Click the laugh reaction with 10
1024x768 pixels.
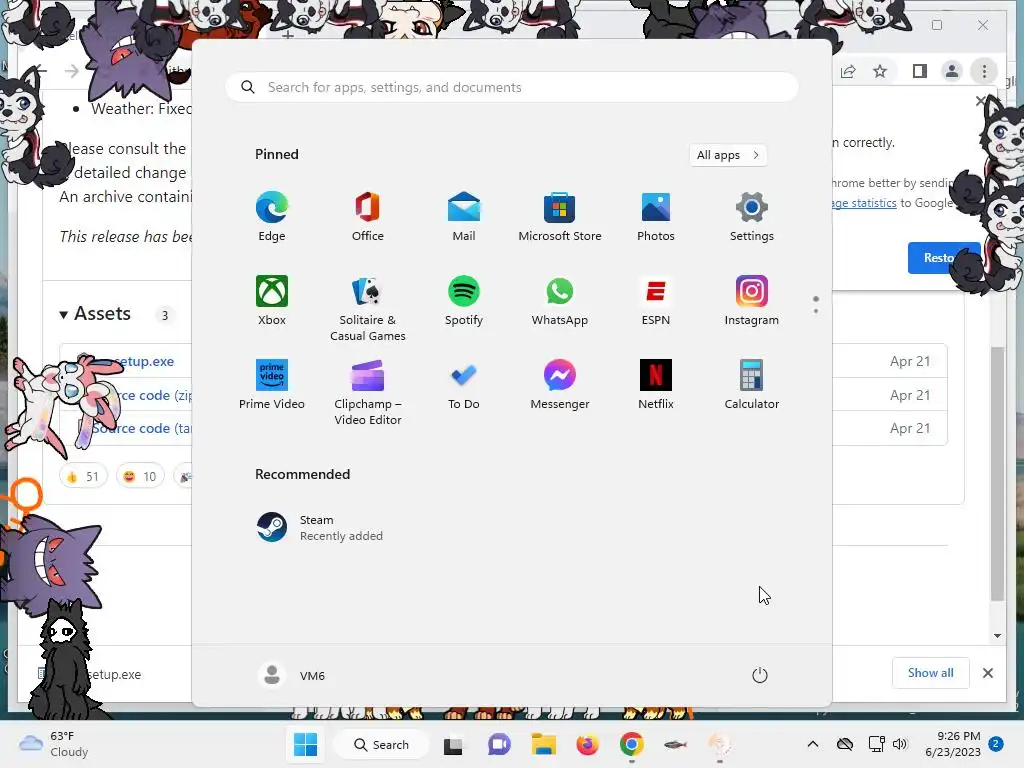pyautogui.click(x=140, y=477)
